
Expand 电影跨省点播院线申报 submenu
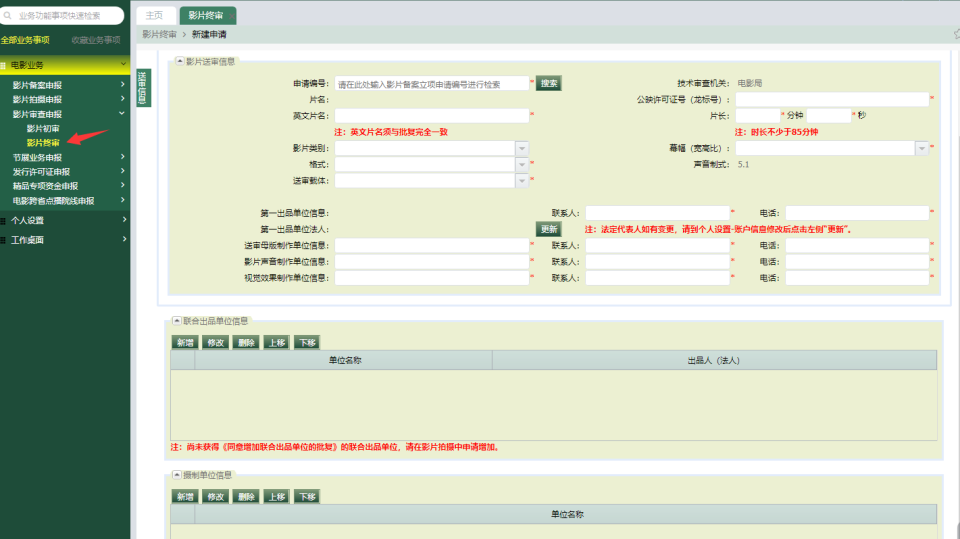(123, 200)
